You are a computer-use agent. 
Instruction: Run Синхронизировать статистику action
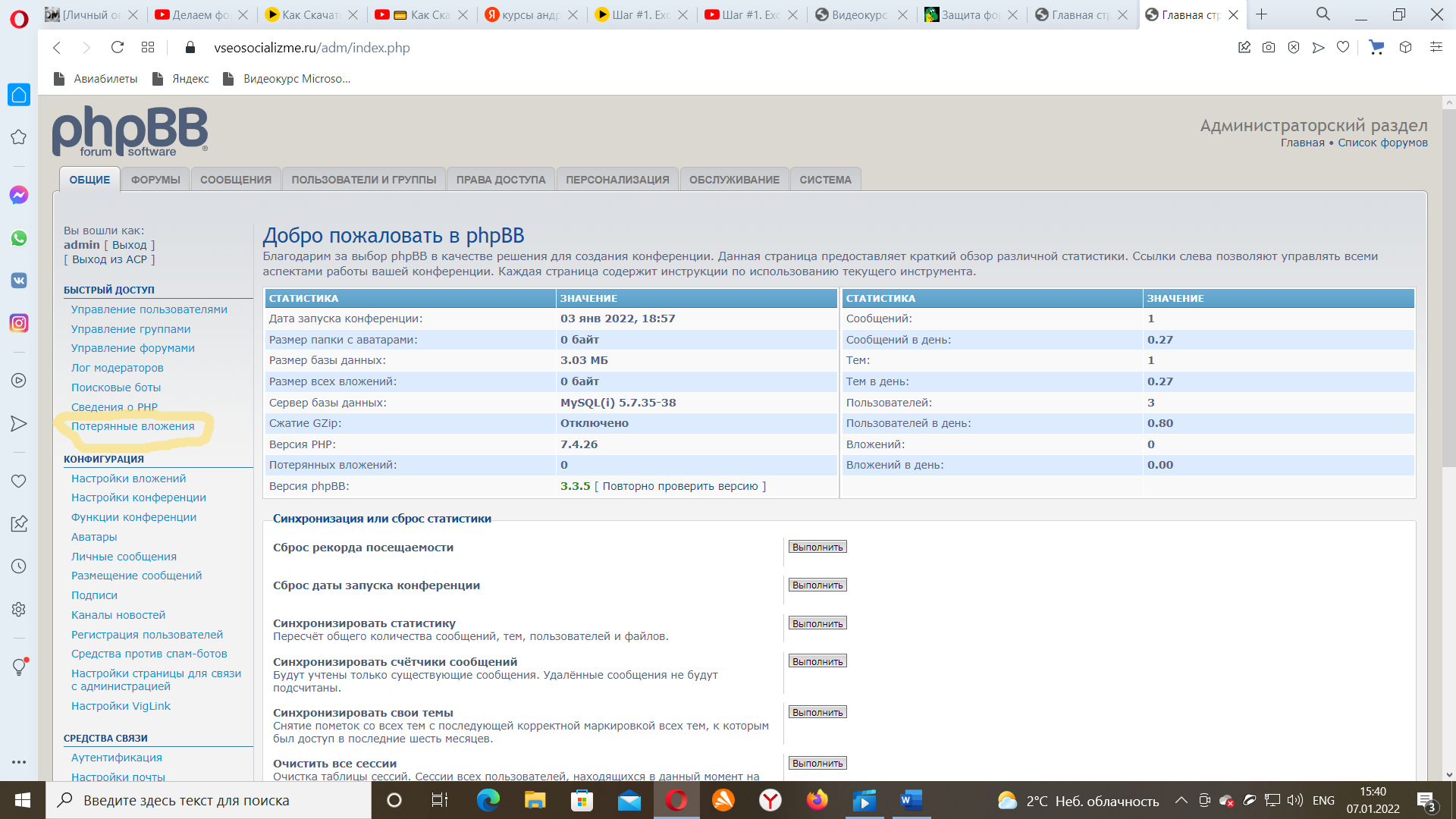point(817,623)
